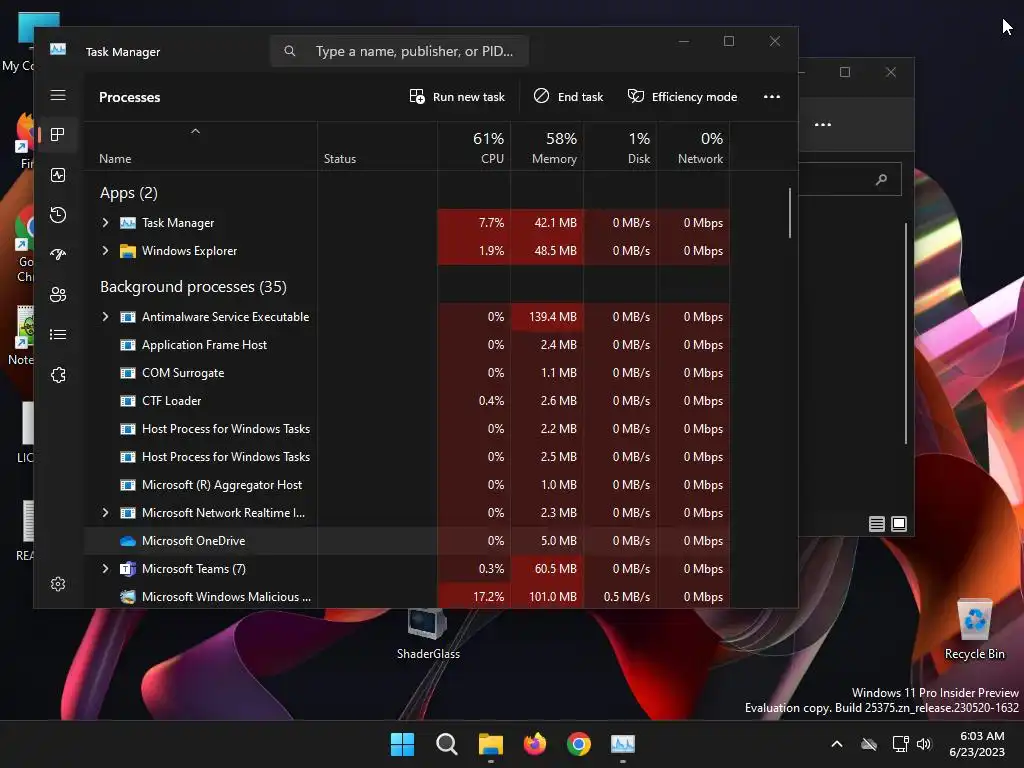The height and width of the screenshot is (768, 1024).
Task: Switch to large icons view in background window
Action: pos(899,524)
